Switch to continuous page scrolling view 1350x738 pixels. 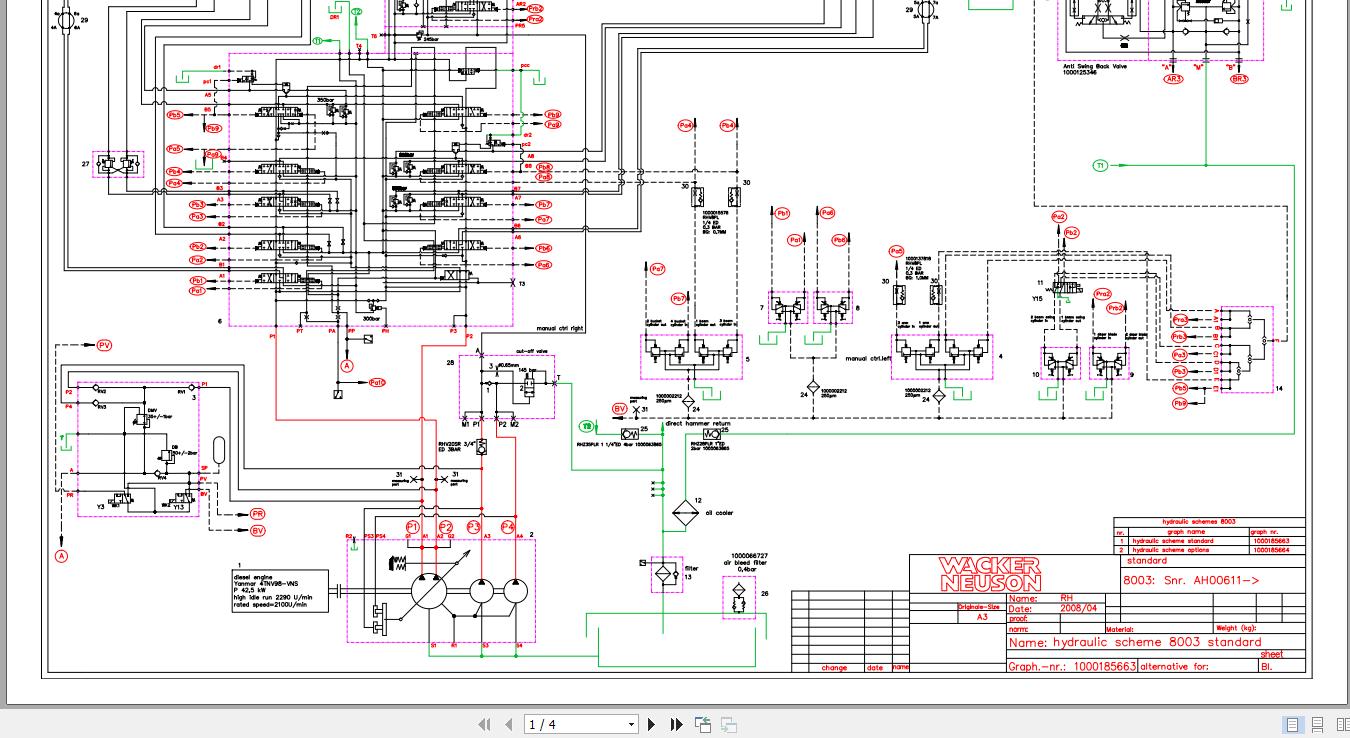point(1317,724)
